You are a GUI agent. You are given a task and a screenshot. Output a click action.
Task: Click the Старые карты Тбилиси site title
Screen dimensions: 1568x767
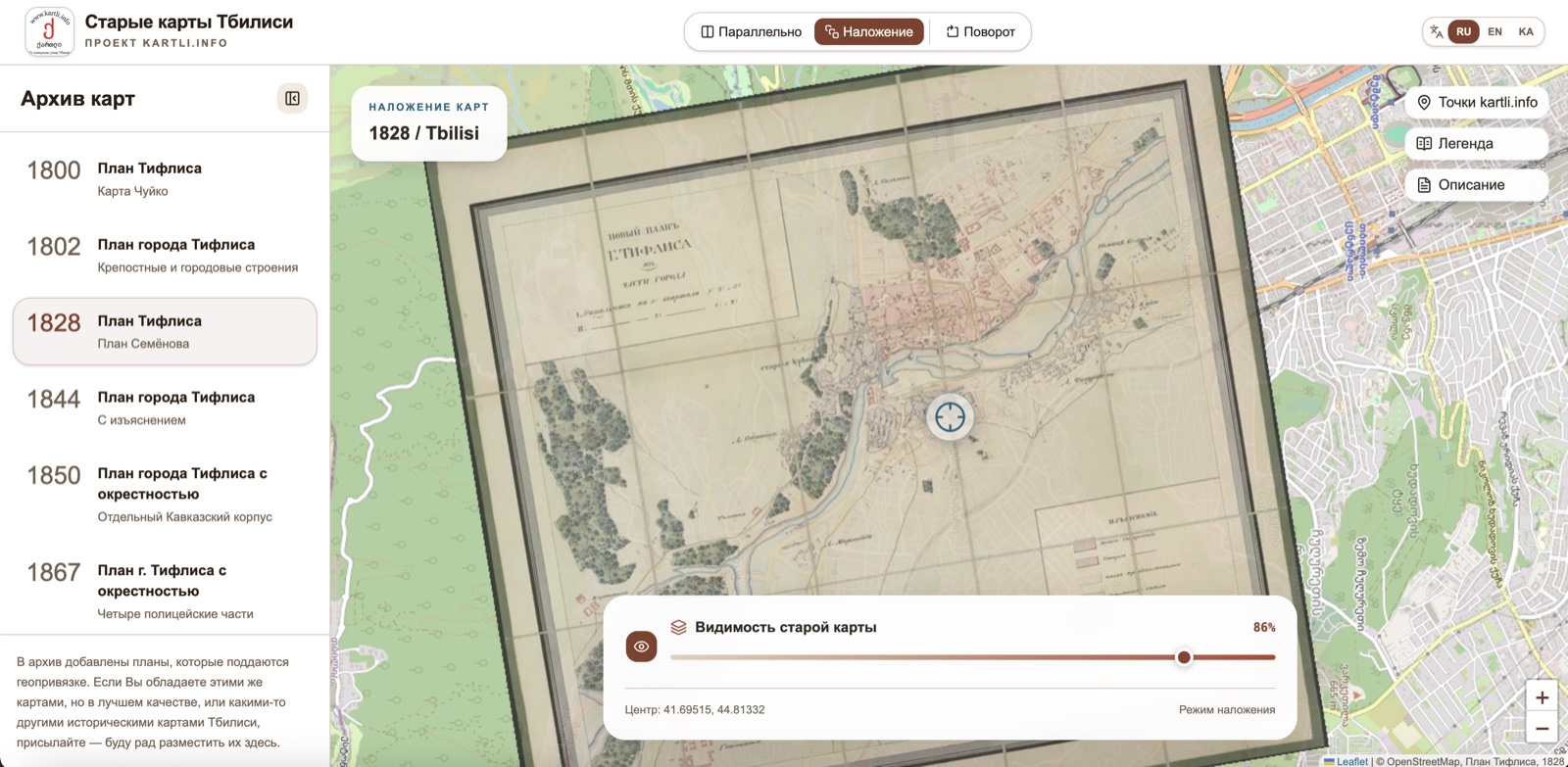pos(189,22)
